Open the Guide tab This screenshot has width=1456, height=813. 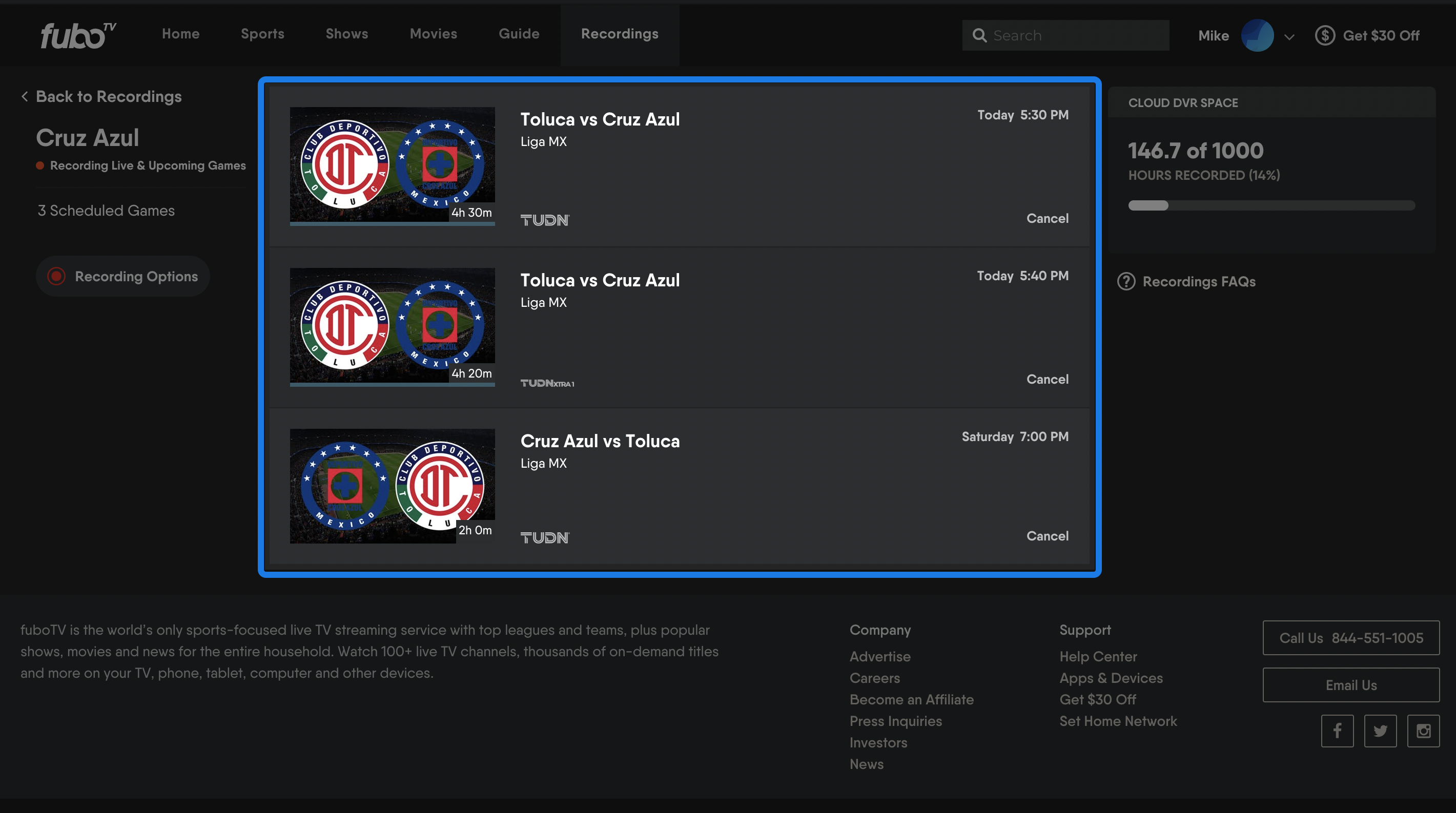519,34
